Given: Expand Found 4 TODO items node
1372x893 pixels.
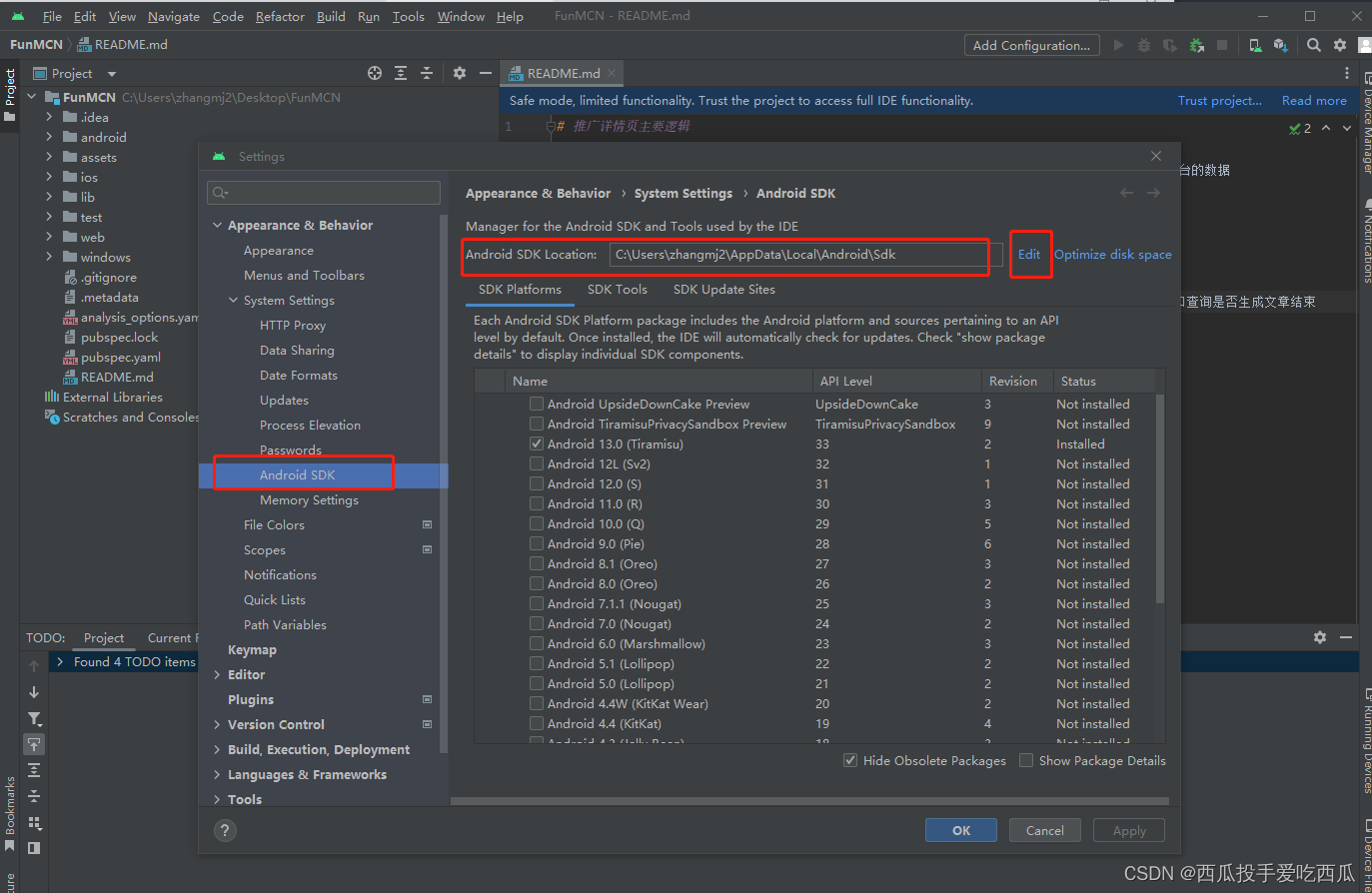Looking at the screenshot, I should (x=60, y=661).
